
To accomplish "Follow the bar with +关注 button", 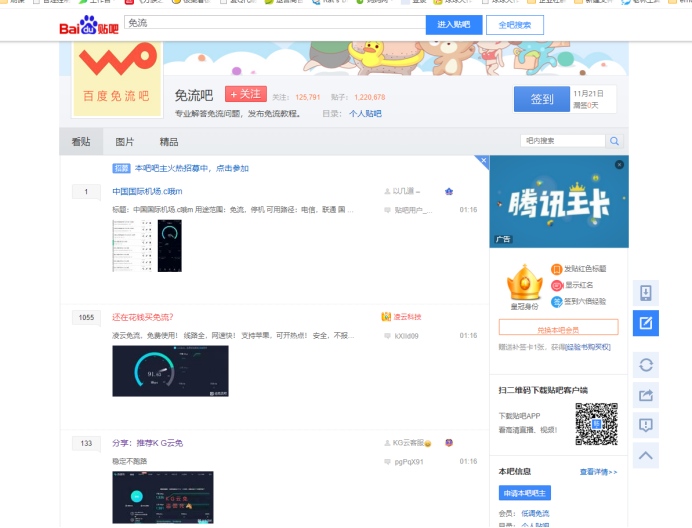I will (x=245, y=94).
